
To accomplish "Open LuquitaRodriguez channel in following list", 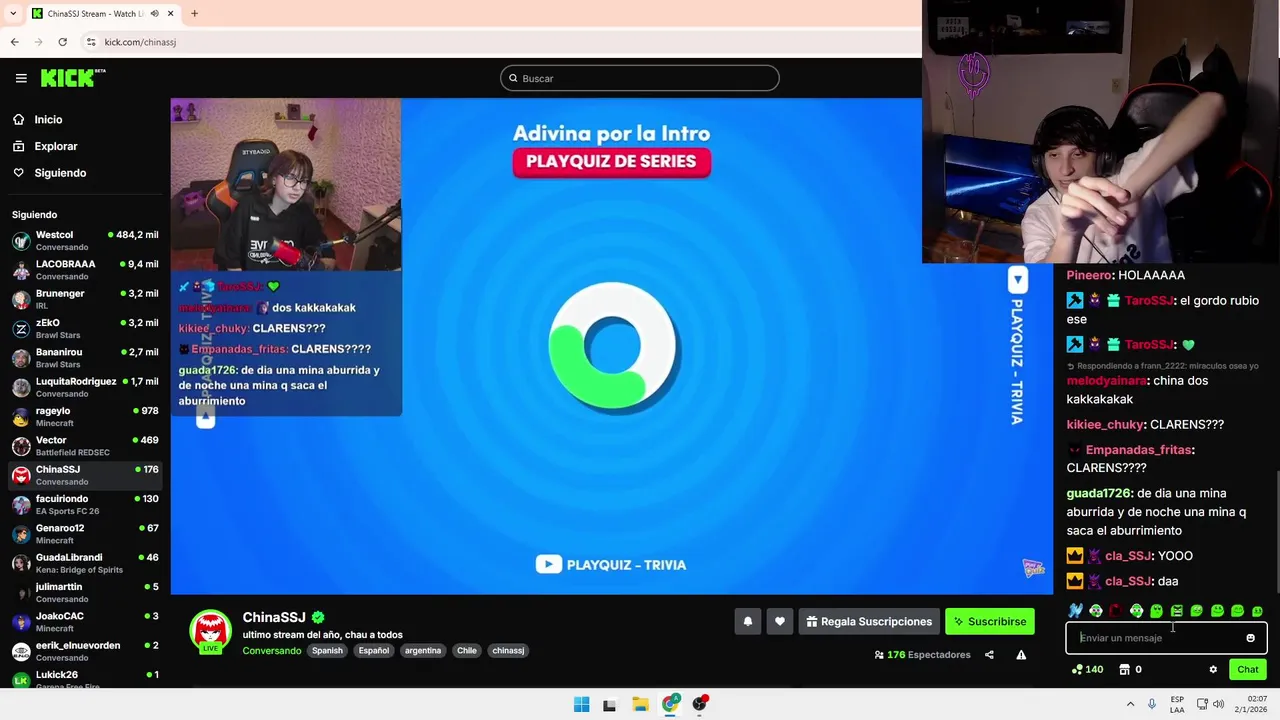I will coord(85,387).
